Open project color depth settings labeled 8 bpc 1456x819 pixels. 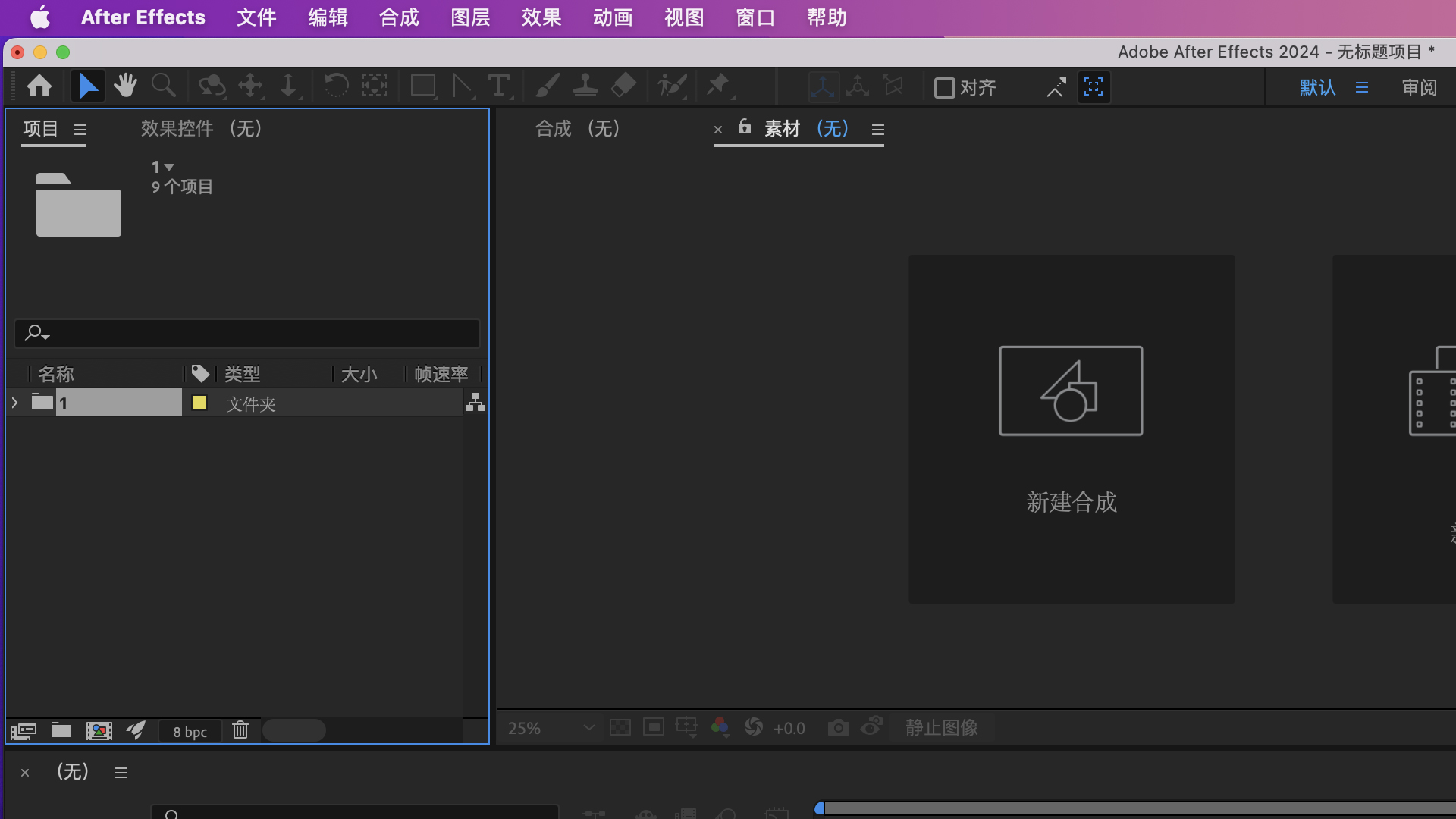point(190,730)
